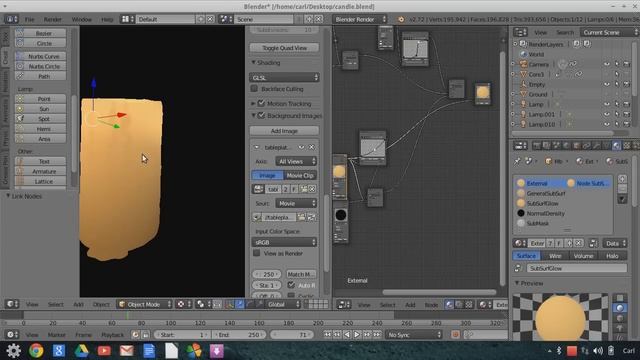Collapse the Preview panel

(x=517, y=283)
